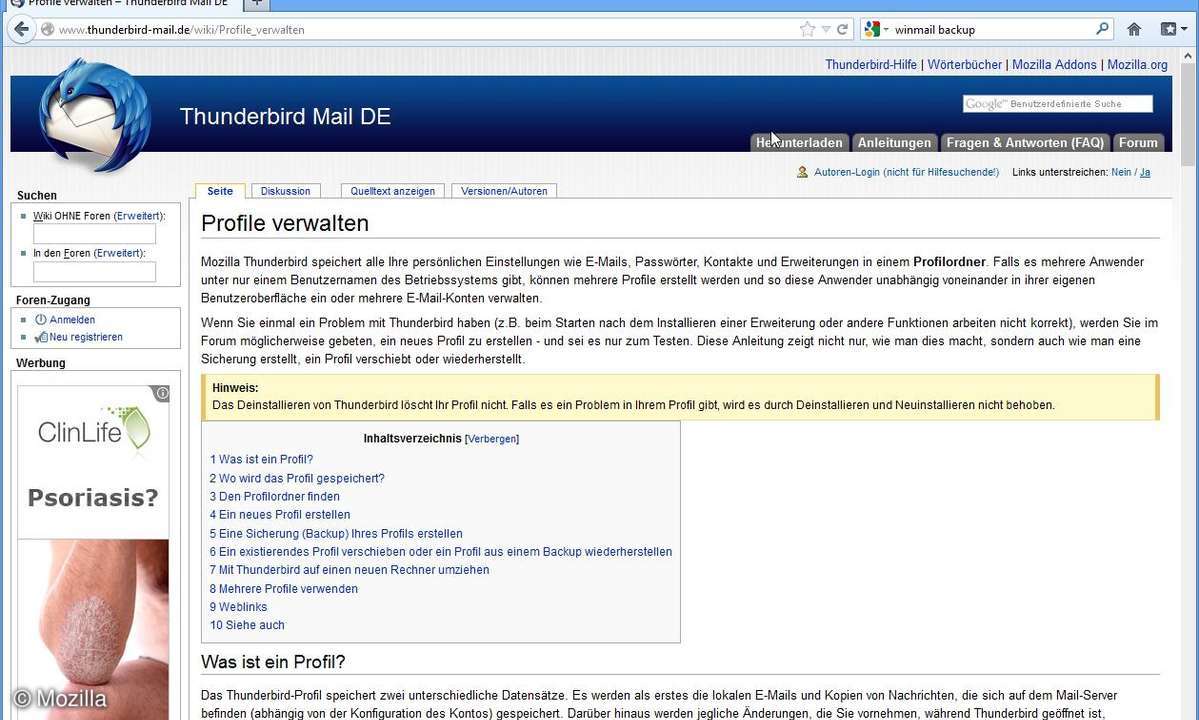Jump to '6 Ein existierendes Profil verschieben' section
Screen dimensions: 1199x720
point(441,552)
